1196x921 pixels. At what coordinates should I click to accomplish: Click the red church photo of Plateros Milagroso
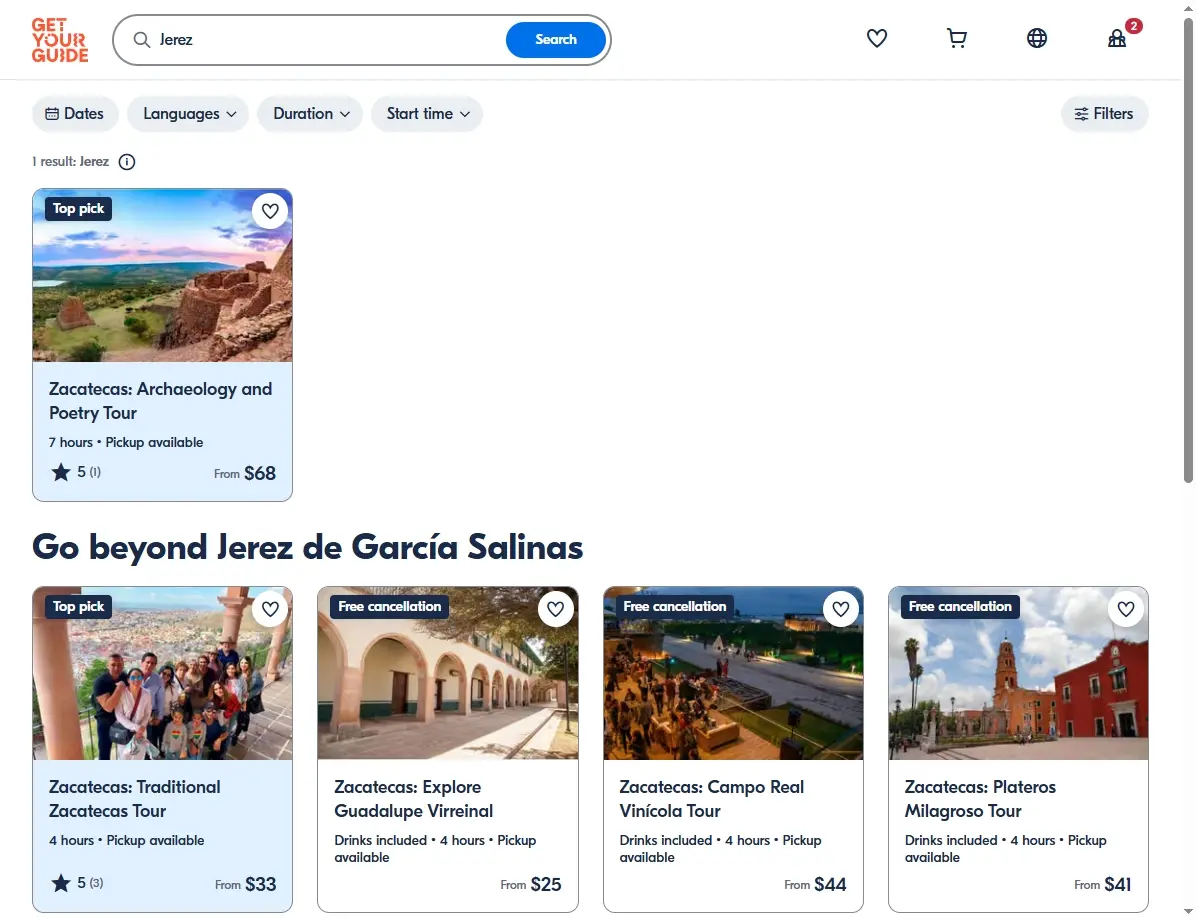tap(1018, 673)
